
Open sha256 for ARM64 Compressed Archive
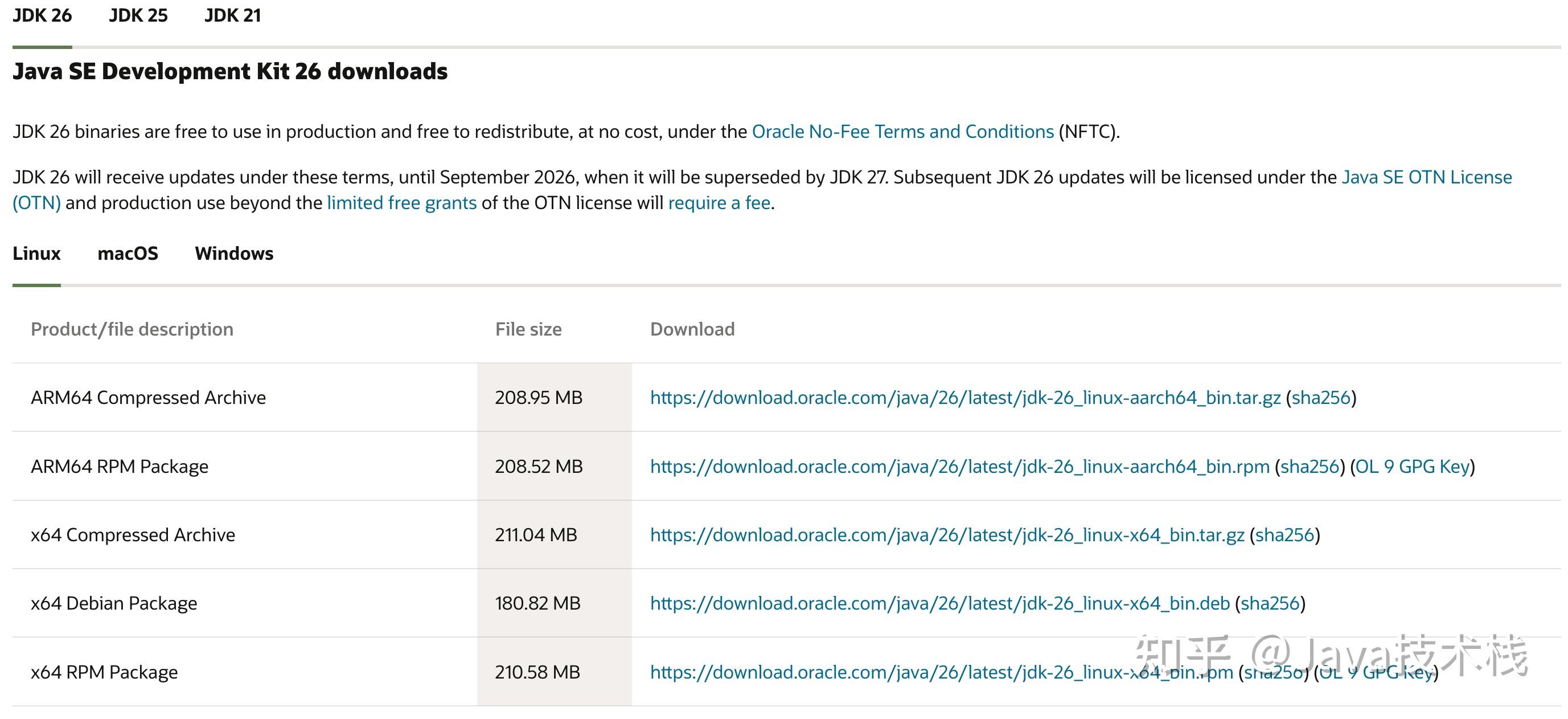pos(1321,398)
